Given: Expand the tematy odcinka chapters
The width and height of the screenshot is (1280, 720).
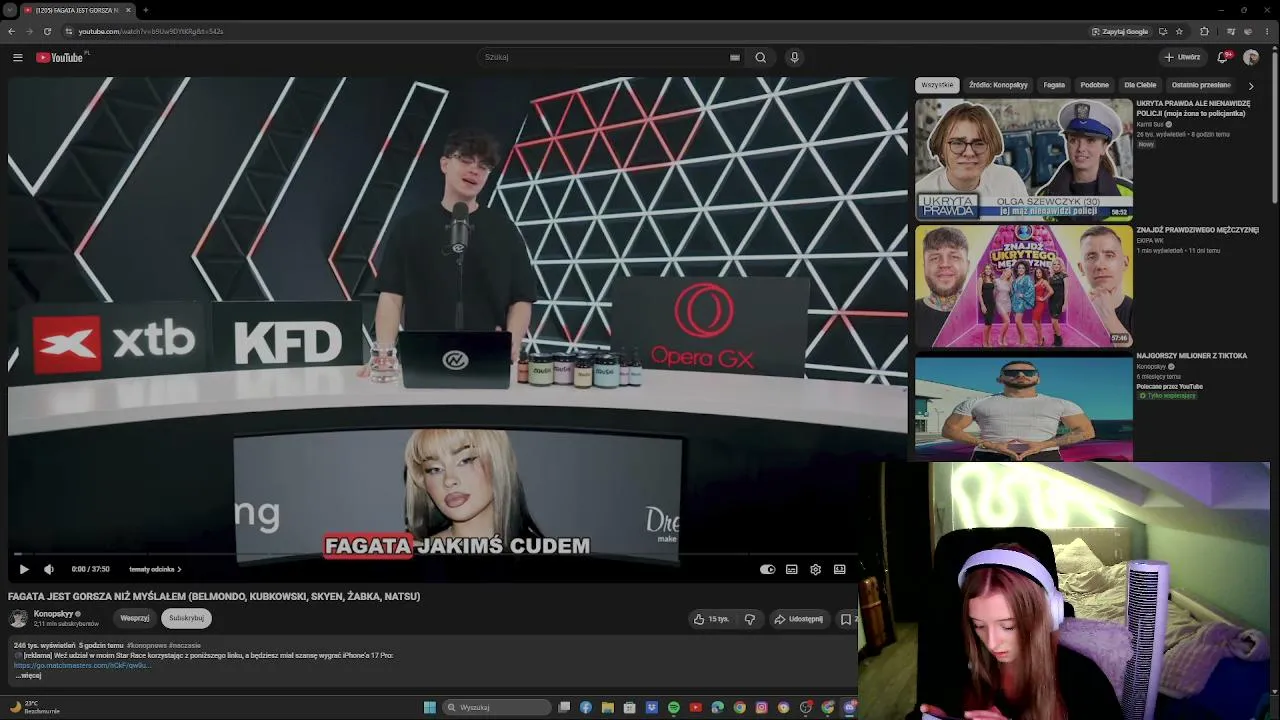Looking at the screenshot, I should coord(155,569).
